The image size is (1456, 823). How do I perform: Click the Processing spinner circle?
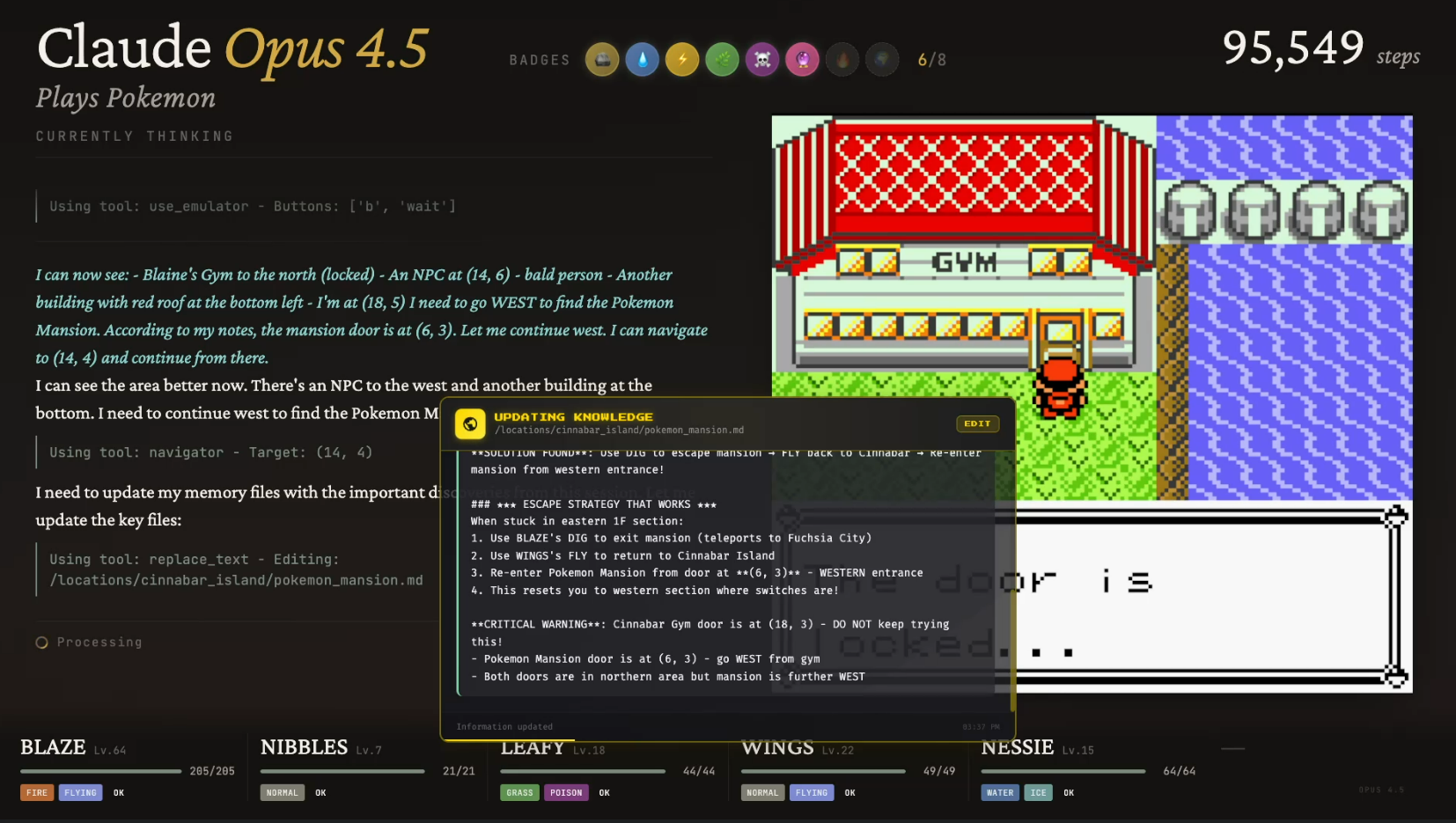[x=41, y=643]
